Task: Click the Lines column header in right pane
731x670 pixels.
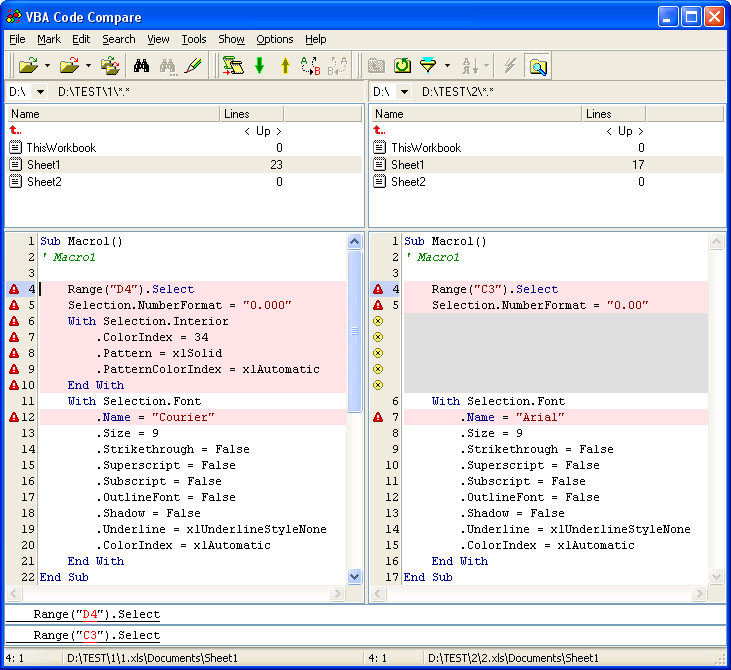Action: [x=598, y=114]
